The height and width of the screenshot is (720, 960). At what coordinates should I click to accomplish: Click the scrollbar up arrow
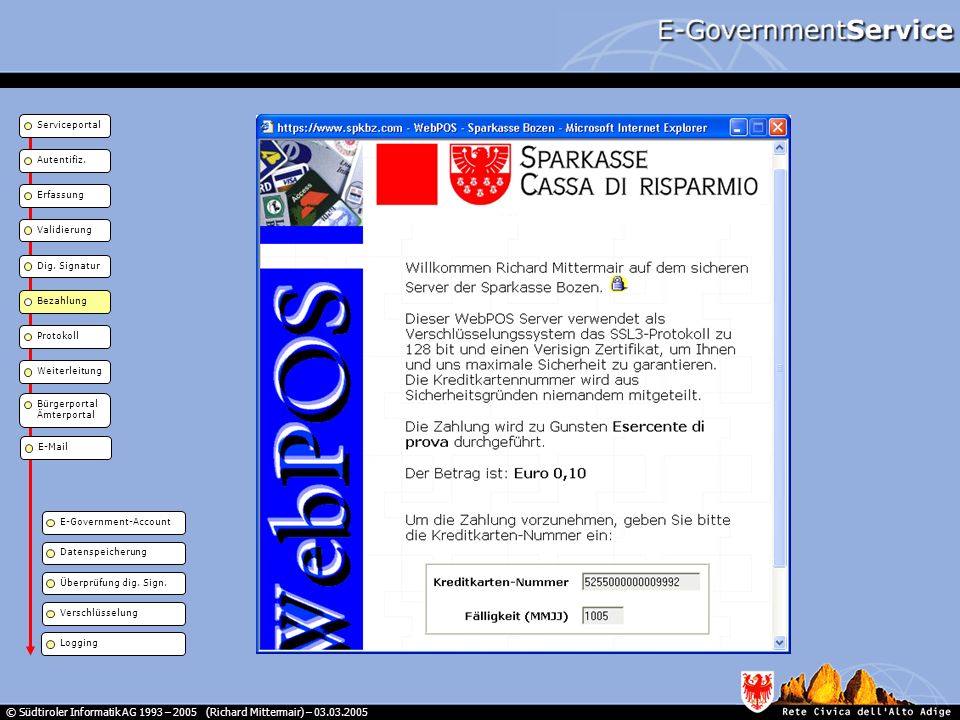[779, 147]
